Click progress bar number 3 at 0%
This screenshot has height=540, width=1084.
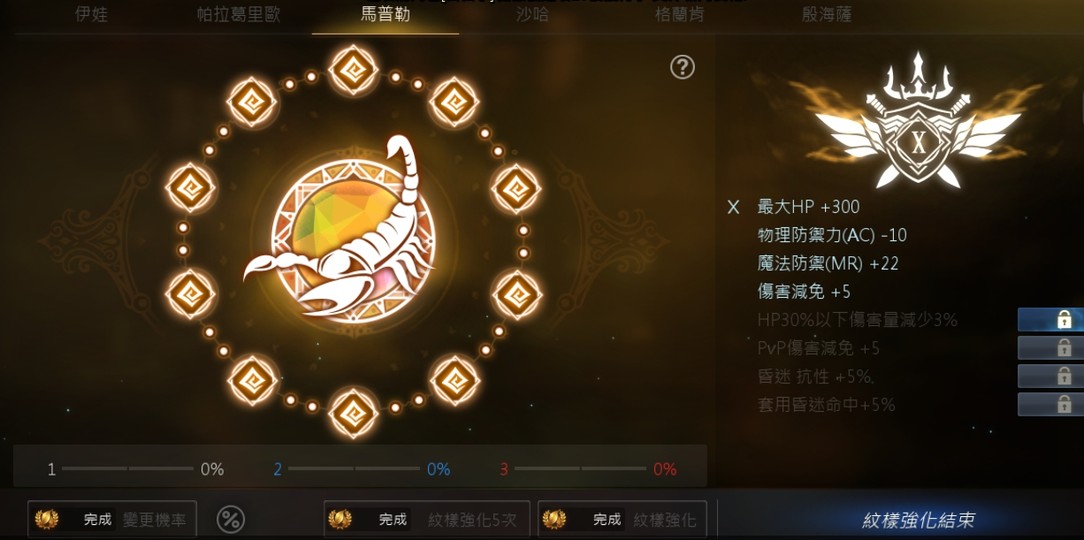[x=588, y=469]
